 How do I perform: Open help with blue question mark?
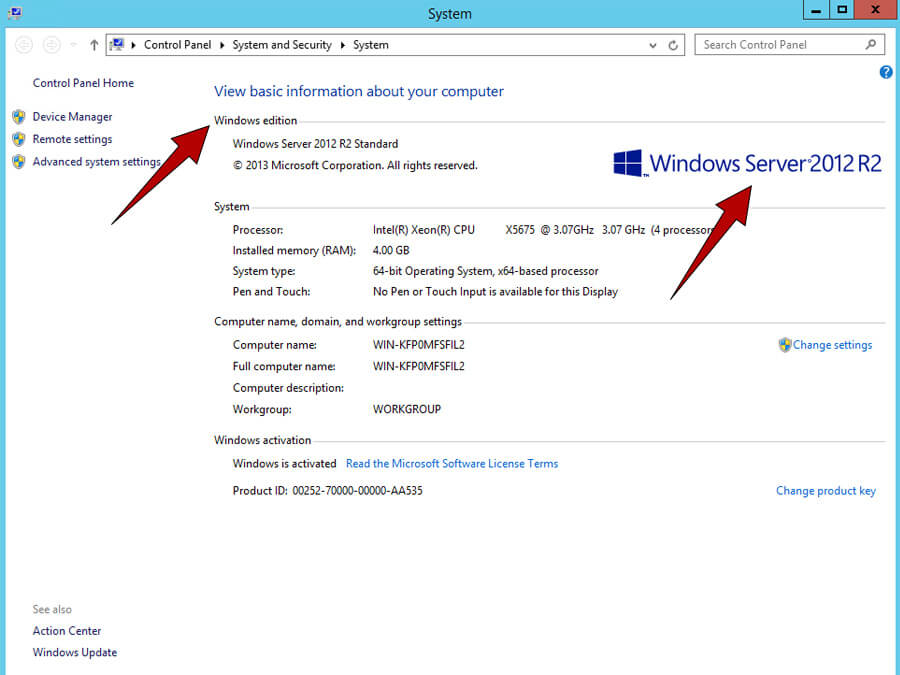[886, 72]
